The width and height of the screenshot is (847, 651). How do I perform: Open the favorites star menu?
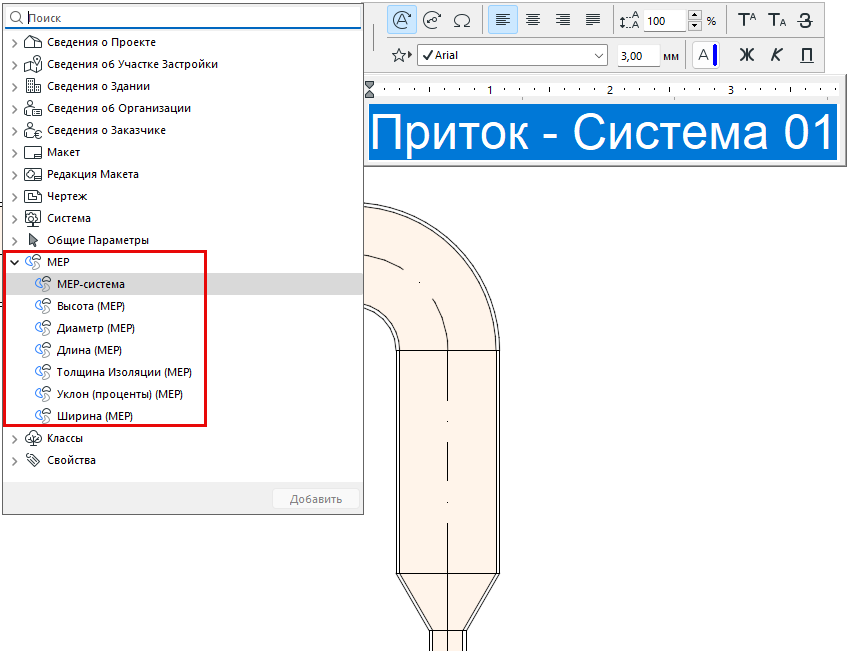401,55
